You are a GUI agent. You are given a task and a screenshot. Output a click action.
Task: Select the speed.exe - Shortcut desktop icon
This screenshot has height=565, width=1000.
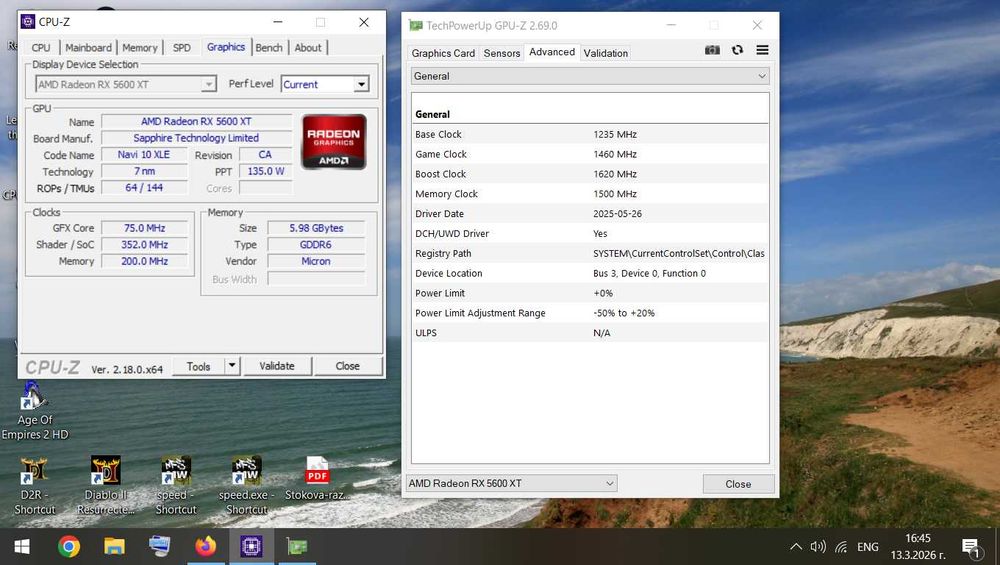(x=246, y=486)
